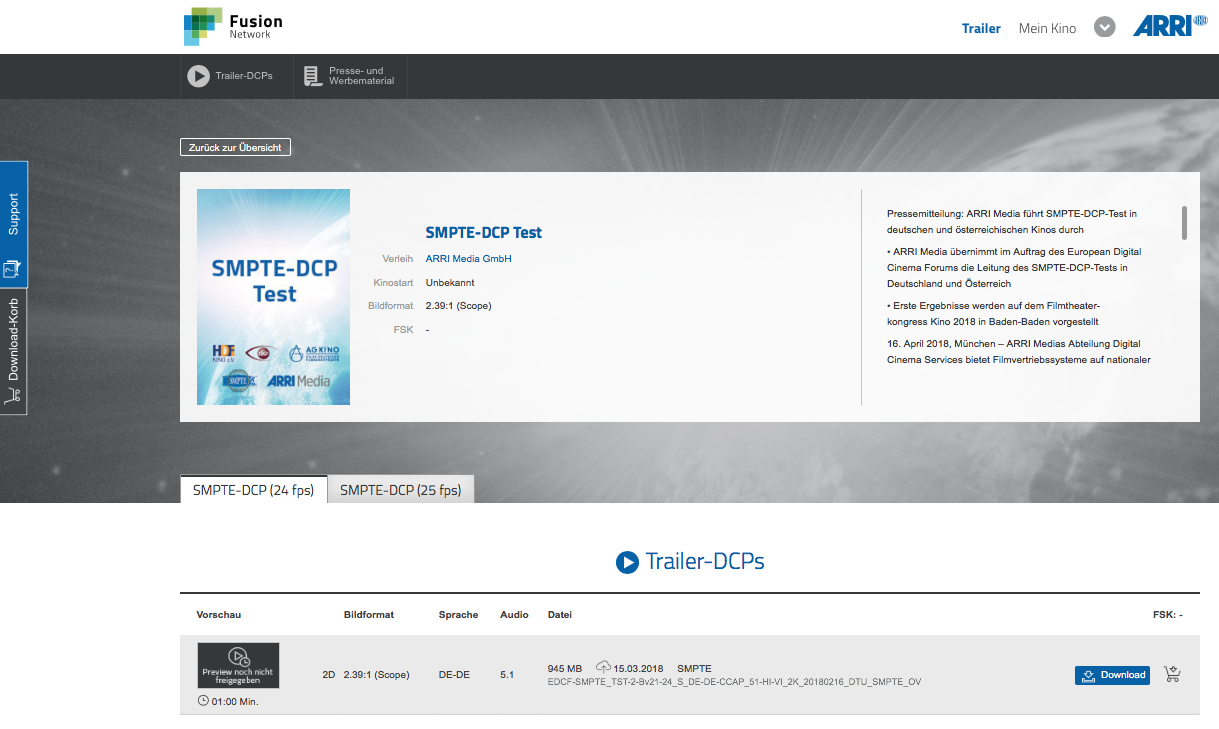Open the Trailer menu item
1219x729 pixels.
[x=981, y=28]
